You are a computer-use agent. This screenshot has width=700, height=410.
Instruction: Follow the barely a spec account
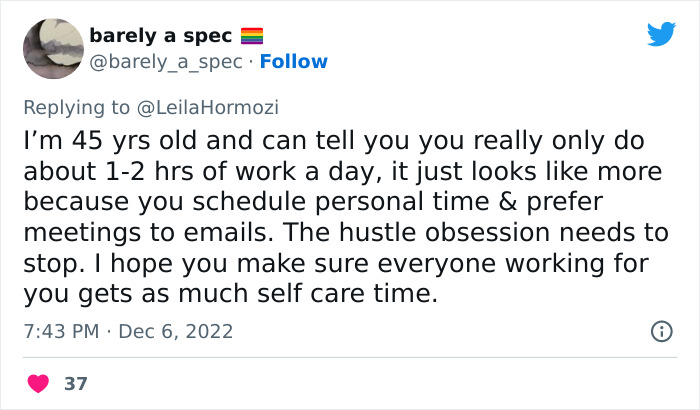point(294,62)
